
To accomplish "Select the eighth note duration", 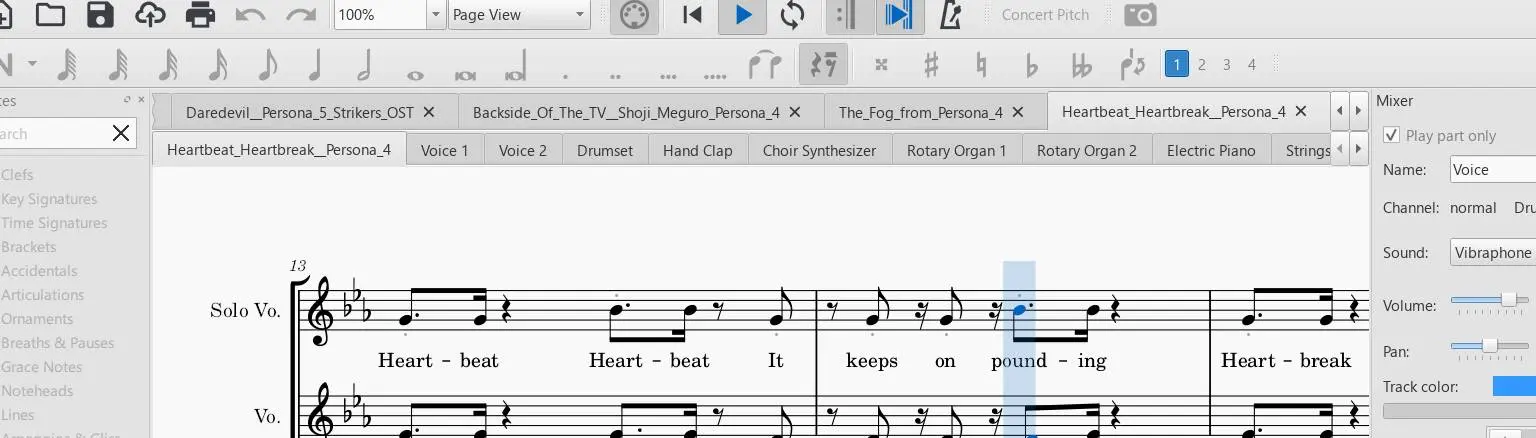I will tap(266, 65).
